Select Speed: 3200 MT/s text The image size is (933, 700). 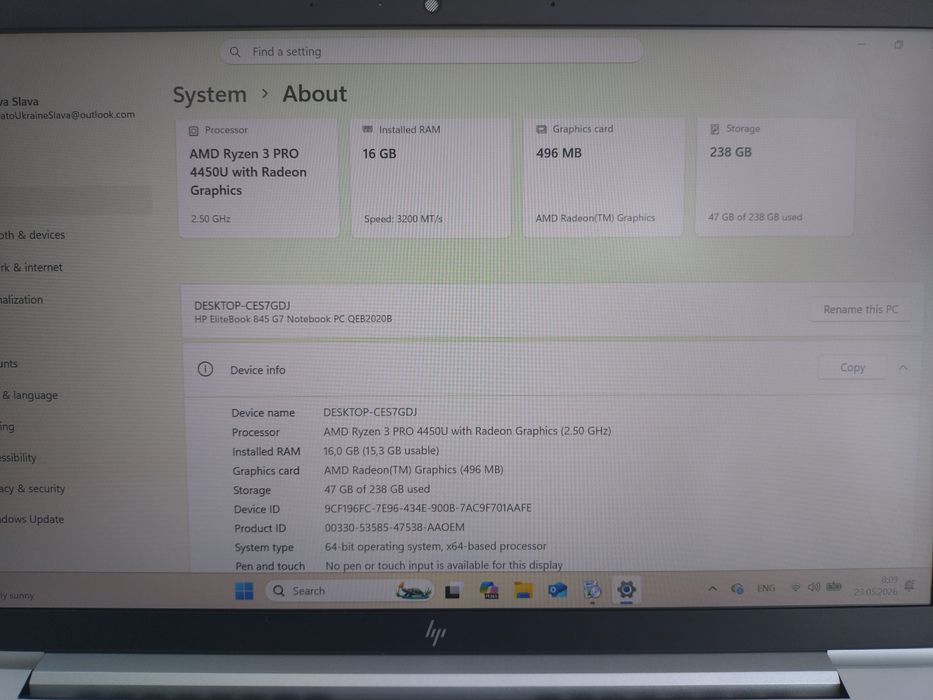403,219
